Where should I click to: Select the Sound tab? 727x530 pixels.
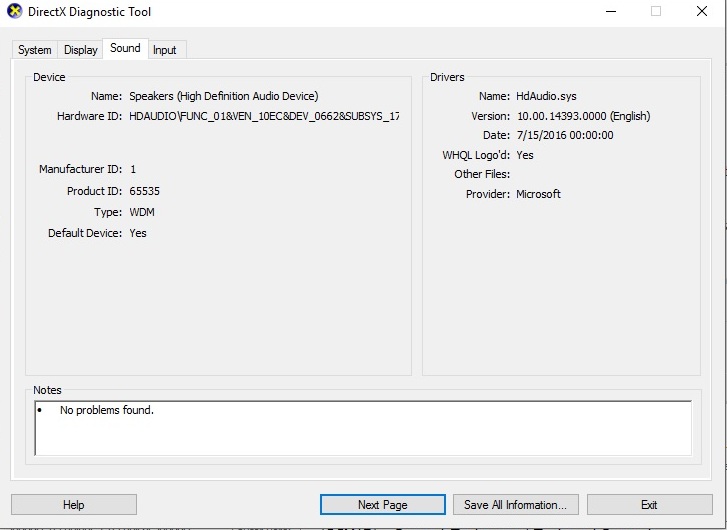125,48
